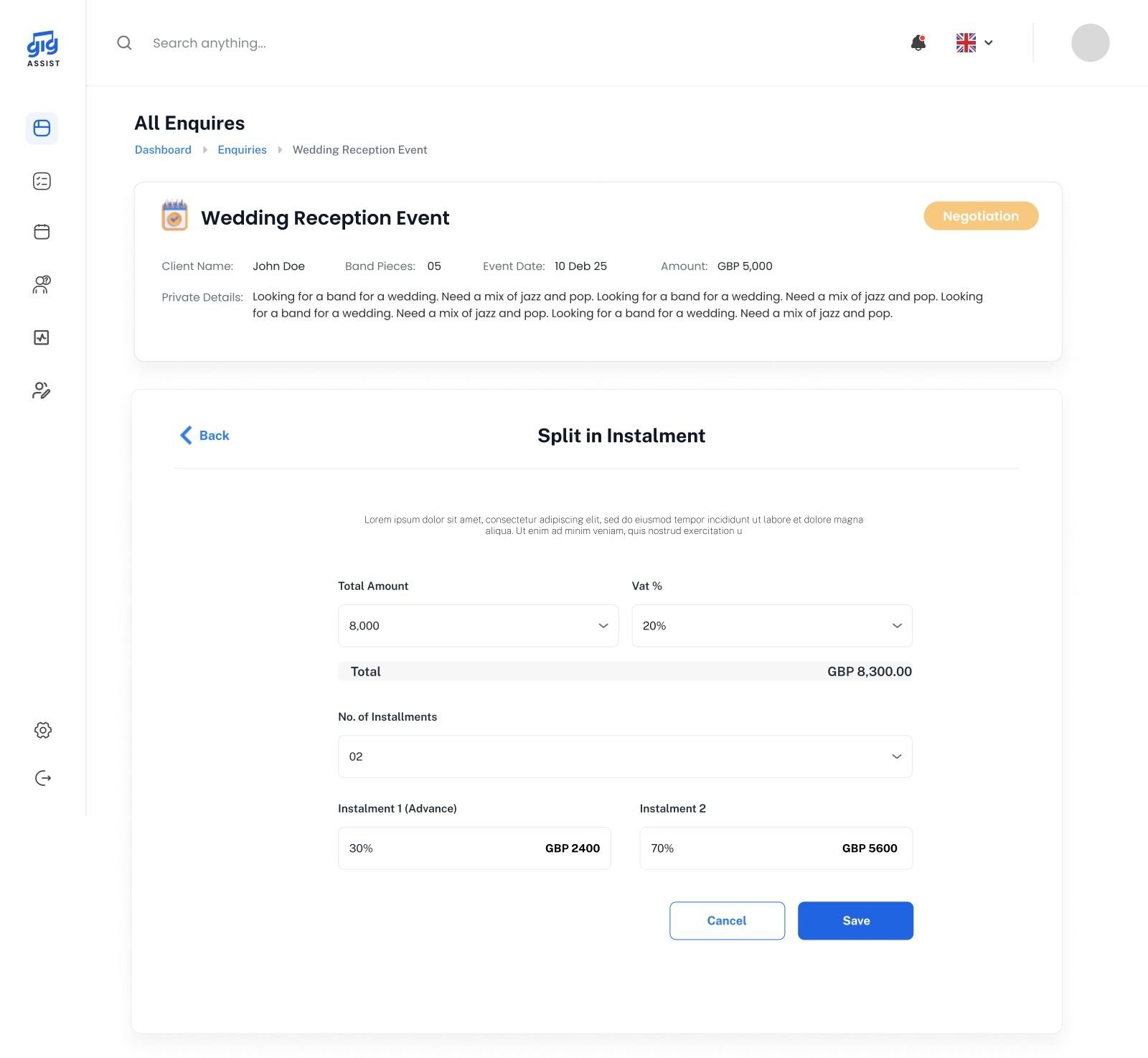Click the GBP 2400 instalment amount
Screen dimensions: 1148x1058
(x=573, y=848)
